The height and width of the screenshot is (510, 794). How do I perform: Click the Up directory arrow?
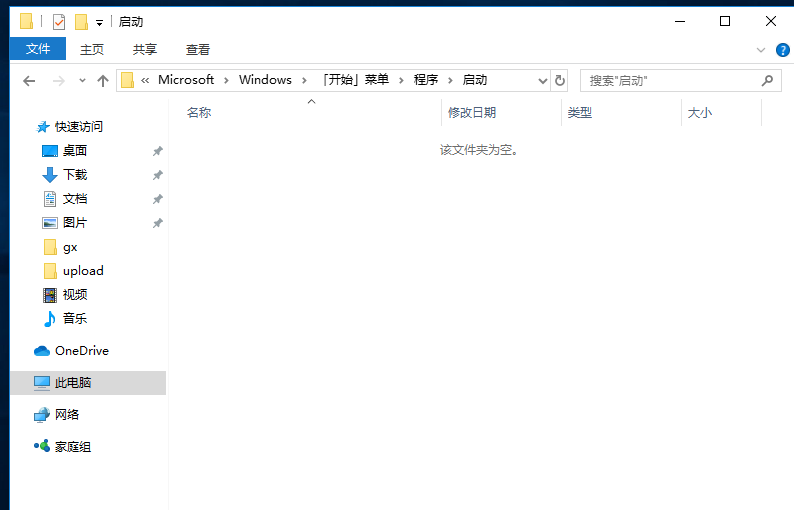[102, 81]
